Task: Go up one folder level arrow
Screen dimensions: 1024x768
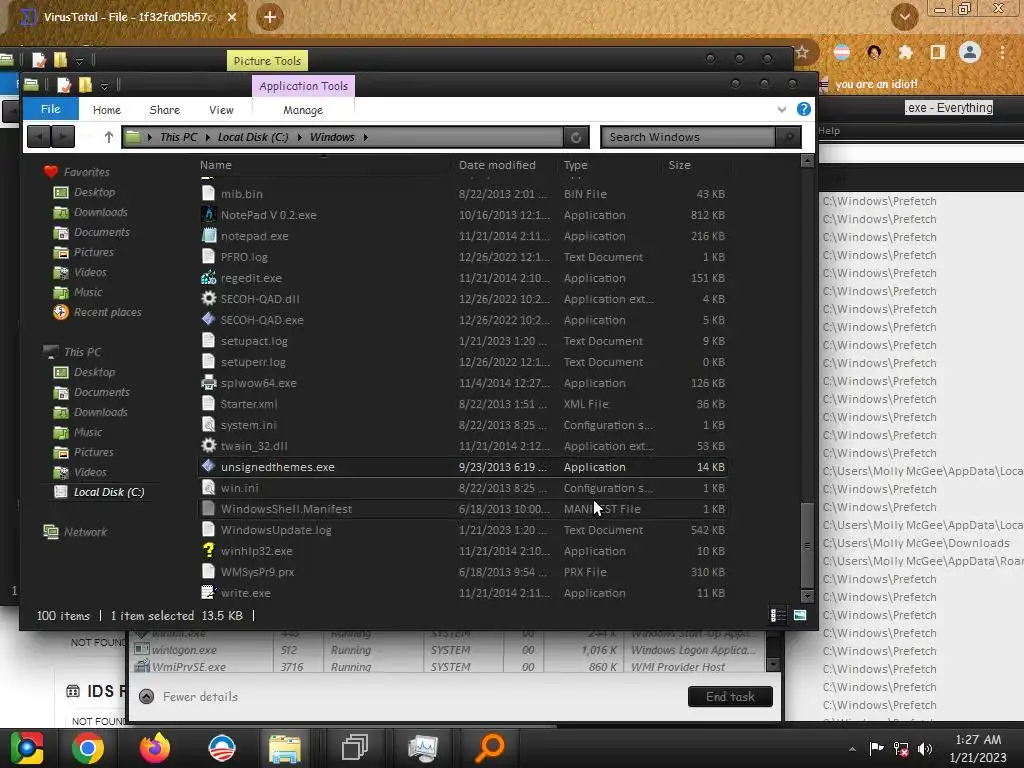Action: (x=108, y=137)
